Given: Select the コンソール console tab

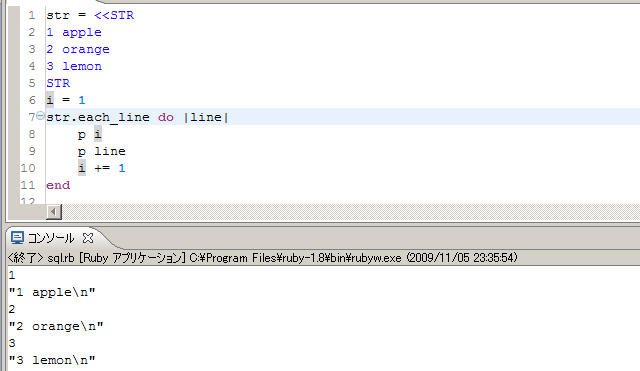Looking at the screenshot, I should [x=51, y=238].
